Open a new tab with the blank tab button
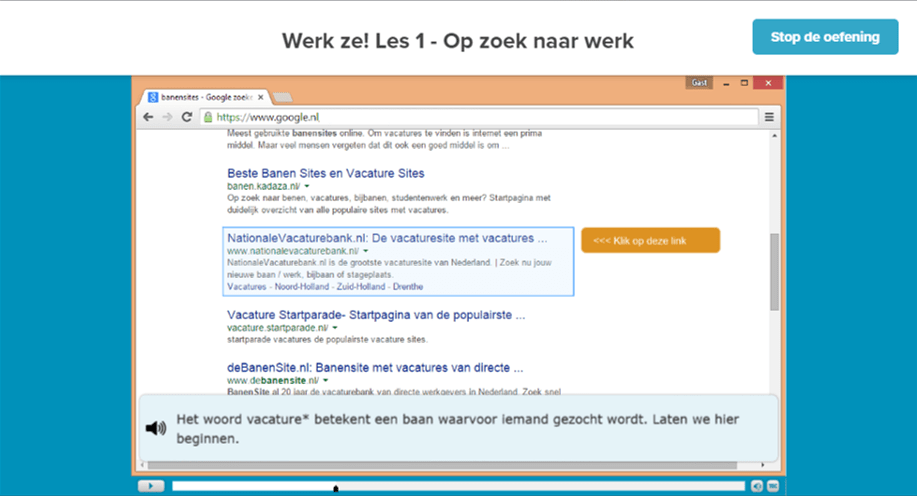 coord(282,97)
